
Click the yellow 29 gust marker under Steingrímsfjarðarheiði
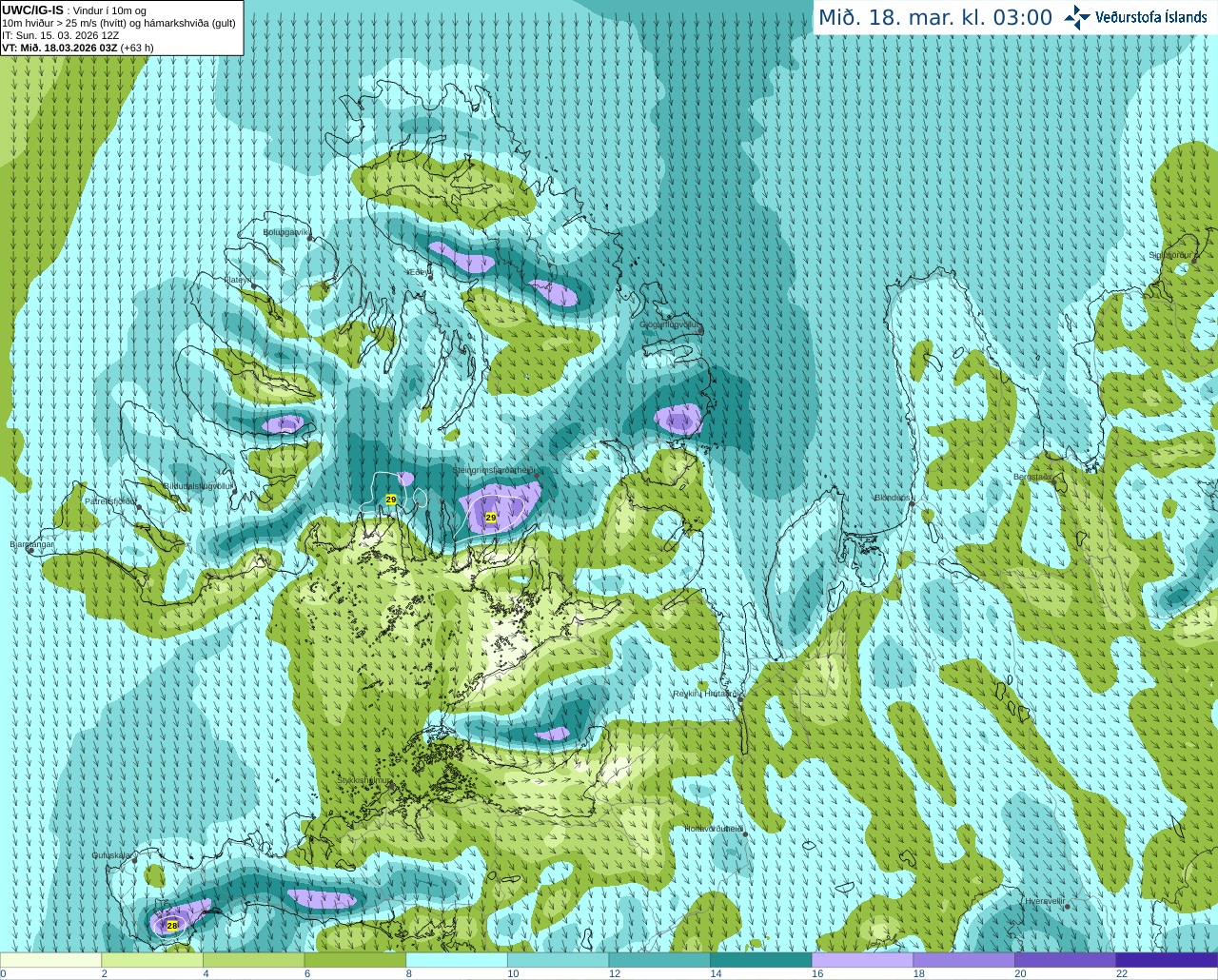click(491, 518)
